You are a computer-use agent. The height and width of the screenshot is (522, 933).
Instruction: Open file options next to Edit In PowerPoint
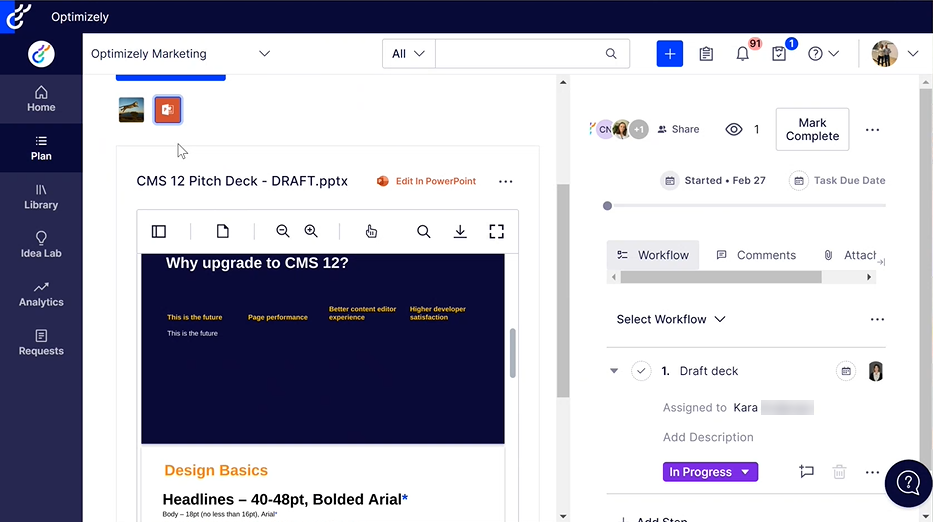click(506, 182)
